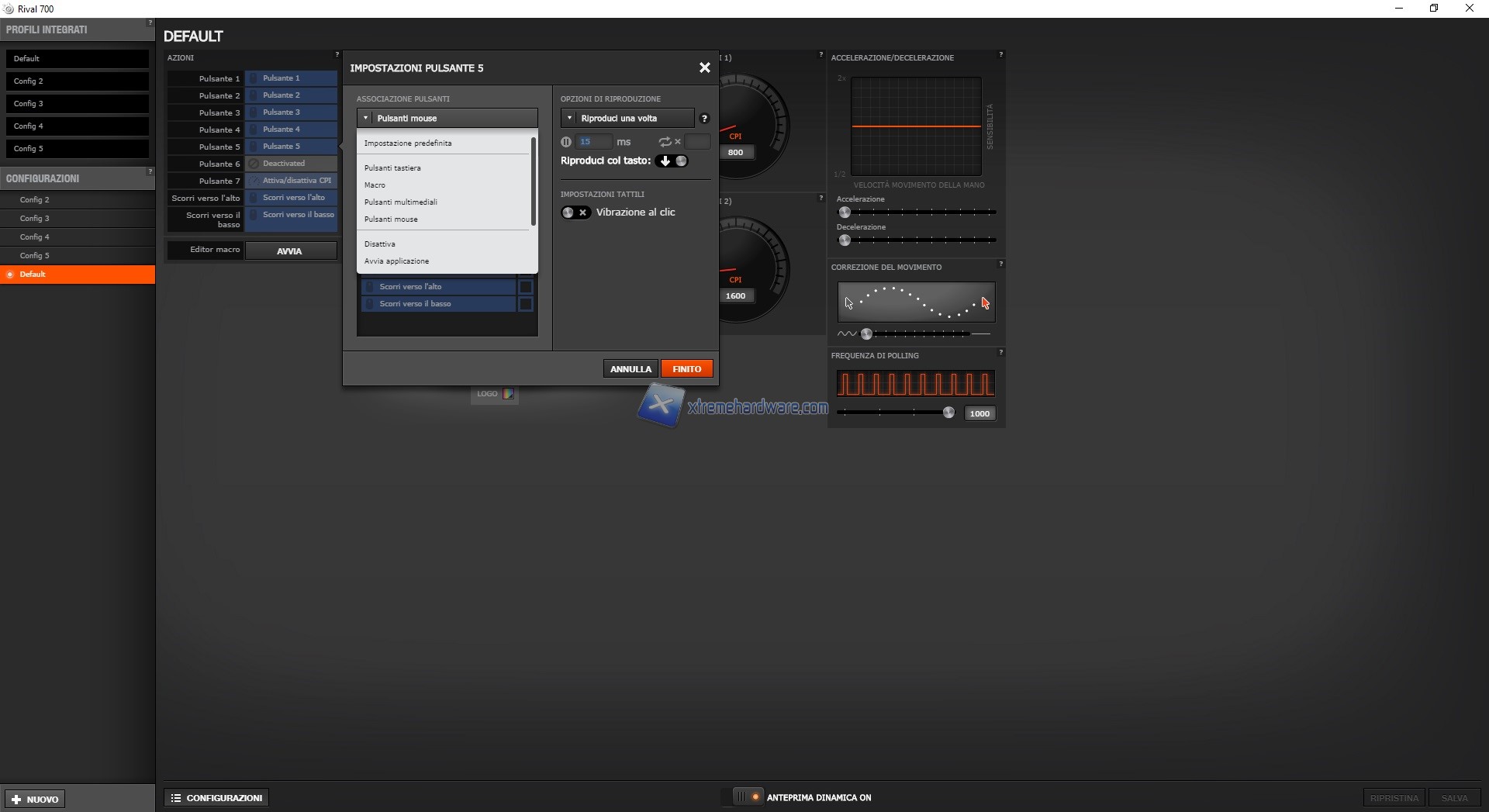Screen dimensions: 1489x812
Task: Open the Riproduci una volta dropdown
Action: click(627, 119)
